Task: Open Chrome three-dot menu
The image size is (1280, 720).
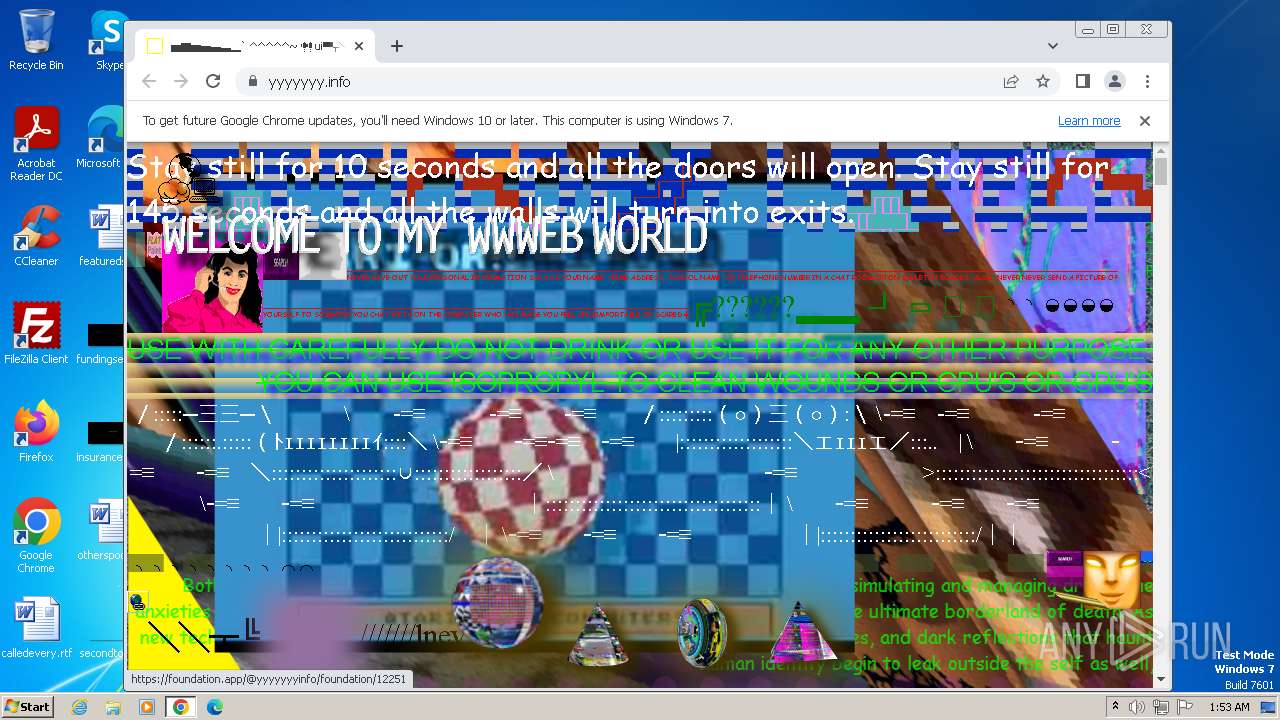Action: coord(1147,81)
